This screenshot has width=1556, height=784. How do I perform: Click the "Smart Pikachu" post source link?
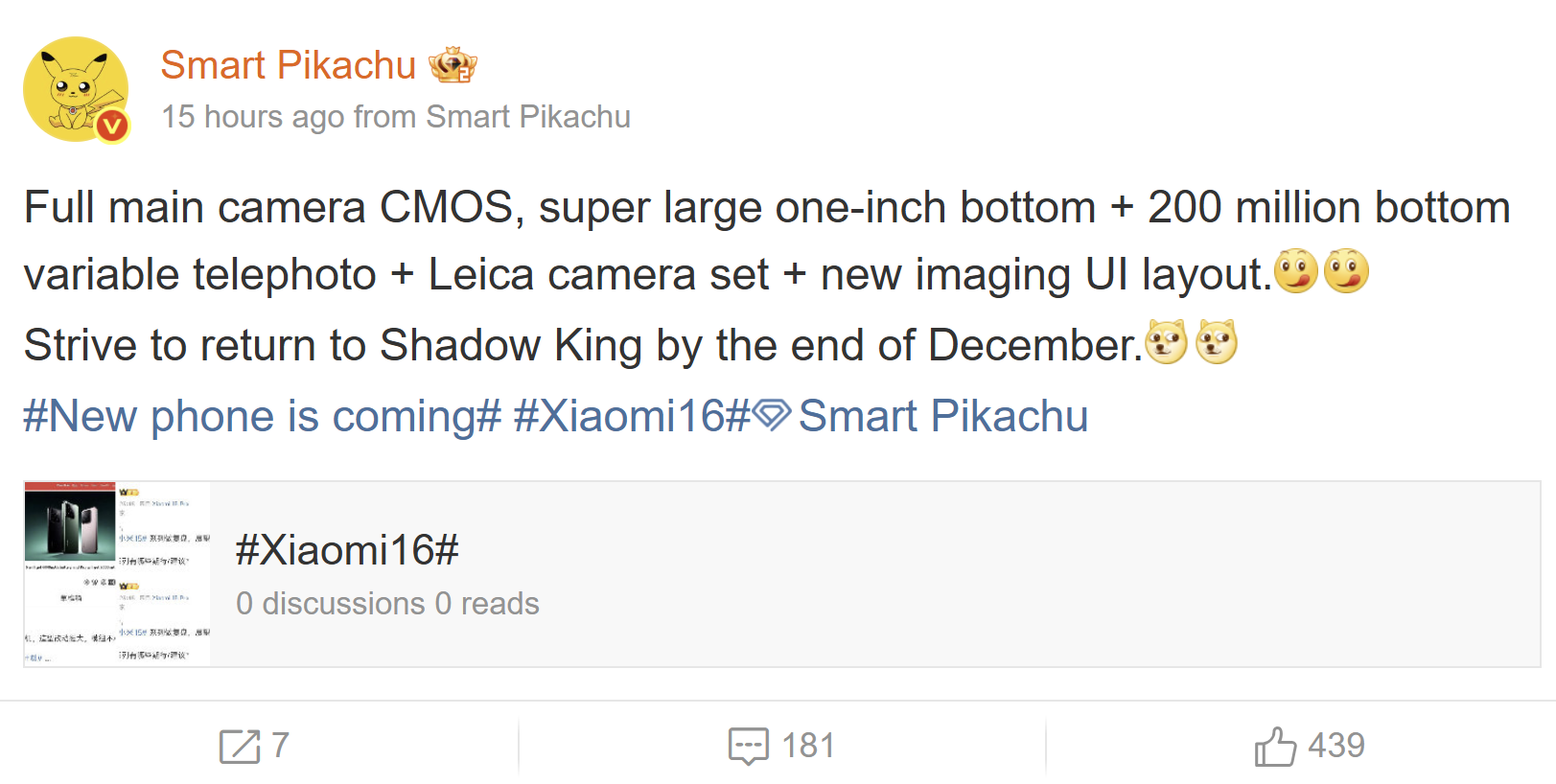528,117
